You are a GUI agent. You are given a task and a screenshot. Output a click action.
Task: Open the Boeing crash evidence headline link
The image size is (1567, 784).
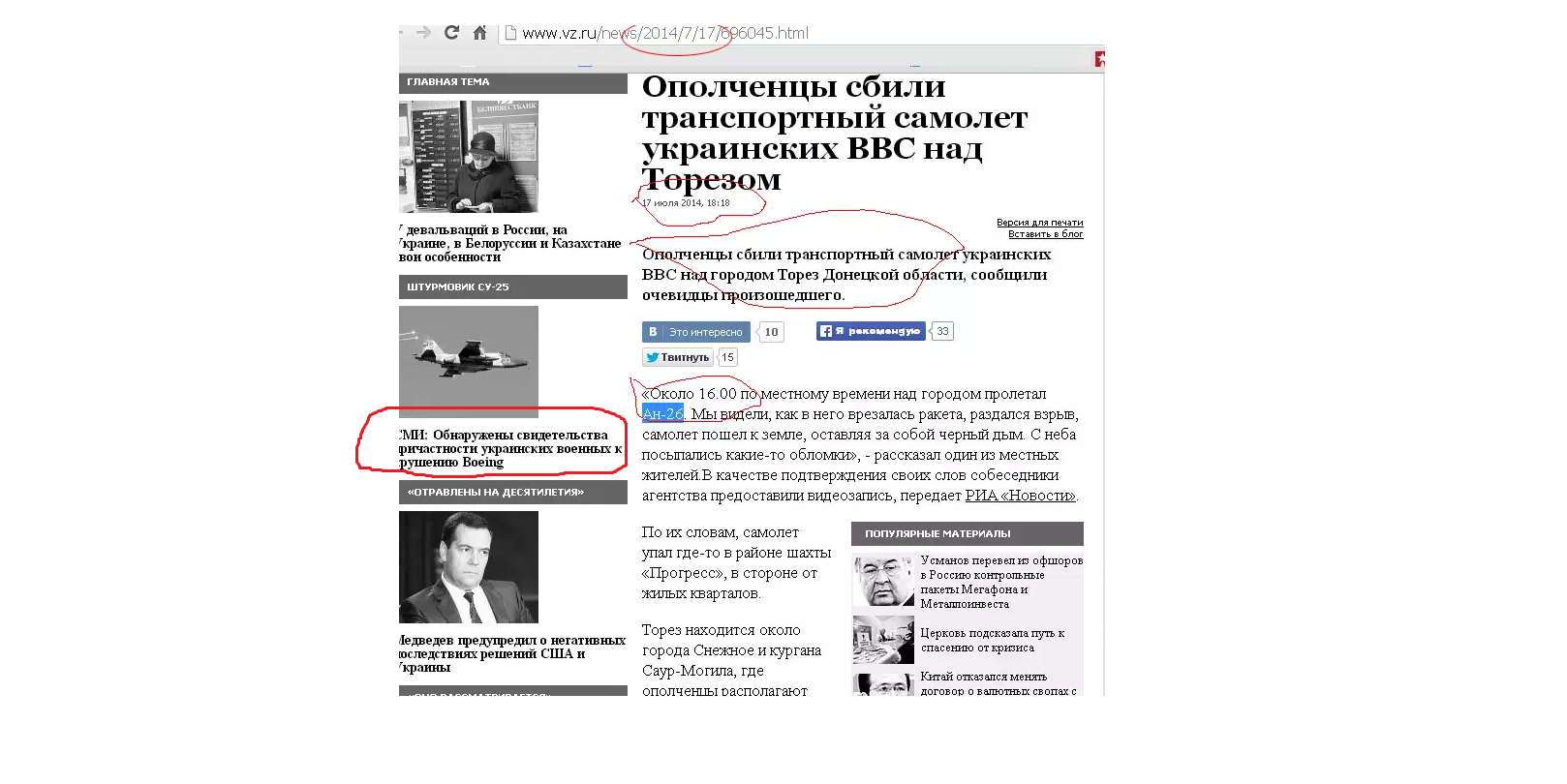tap(510, 448)
